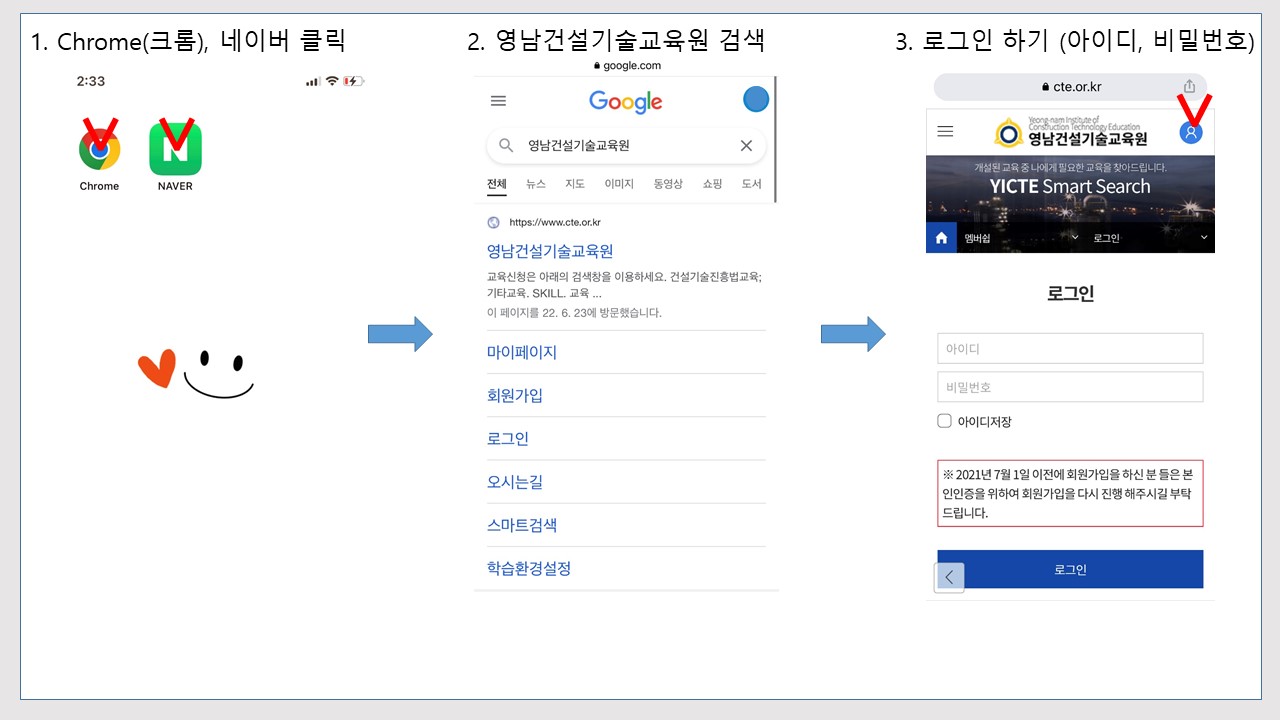Expand the 로그인 dropdown in navigation bar
The width and height of the screenshot is (1280, 720).
1203,238
